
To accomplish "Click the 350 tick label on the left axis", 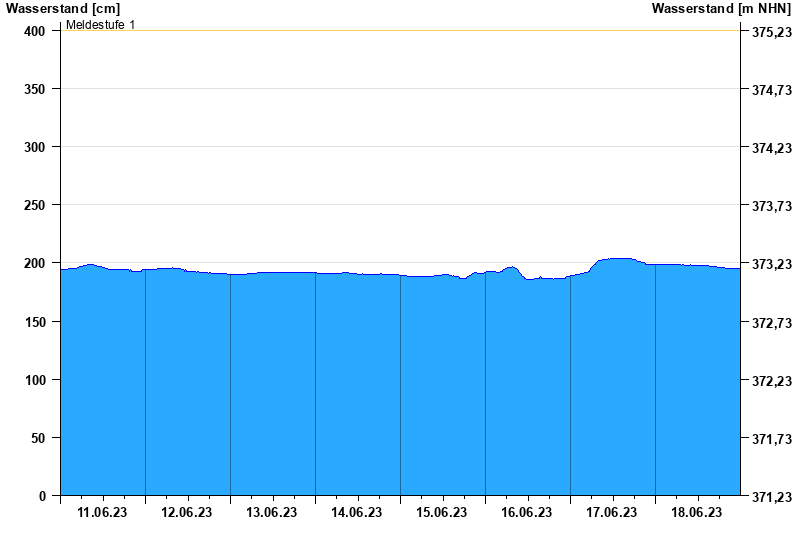I will [36, 89].
